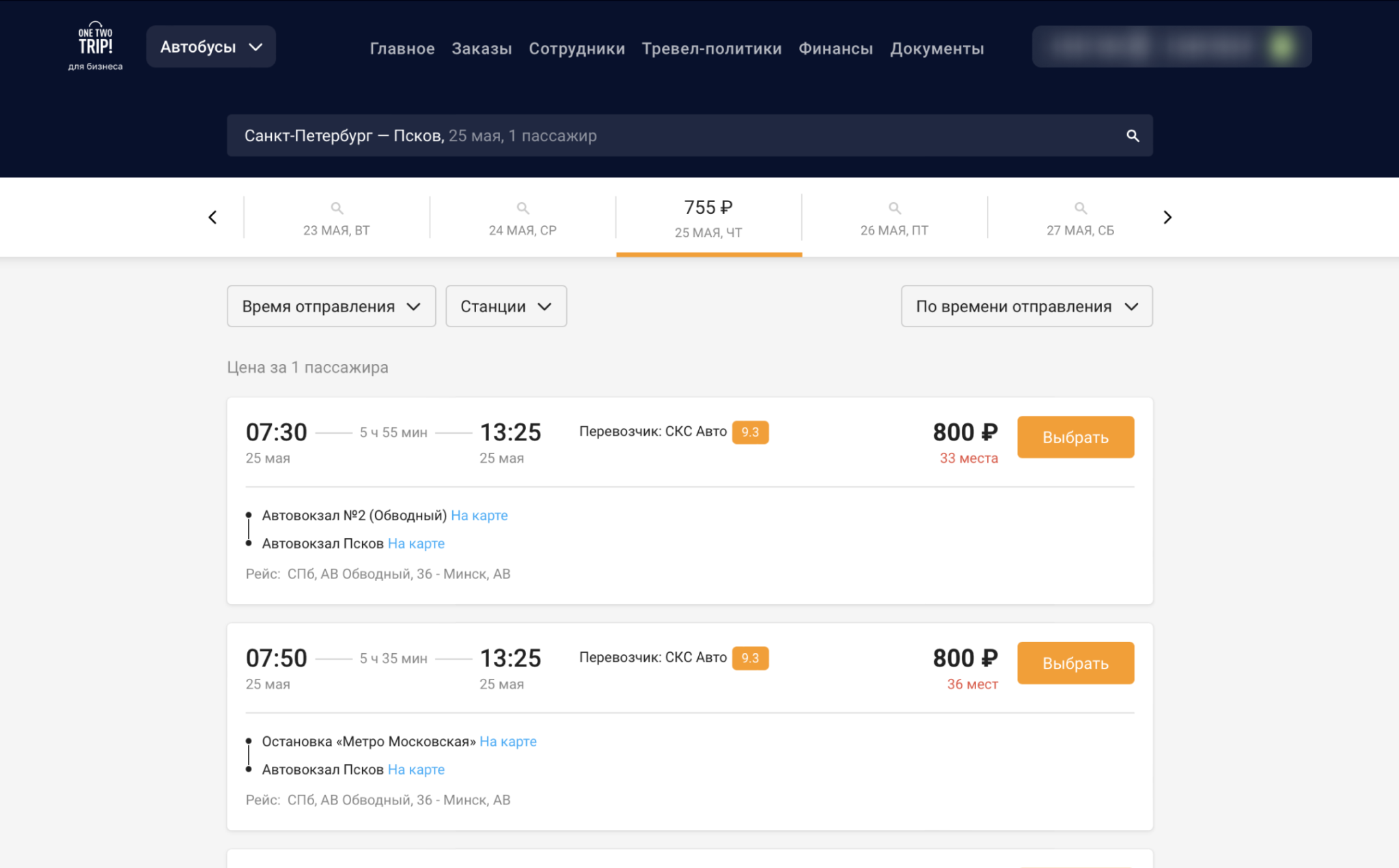Click the search magnifier in route field
Viewport: 1399px width, 868px height.
tap(1132, 136)
